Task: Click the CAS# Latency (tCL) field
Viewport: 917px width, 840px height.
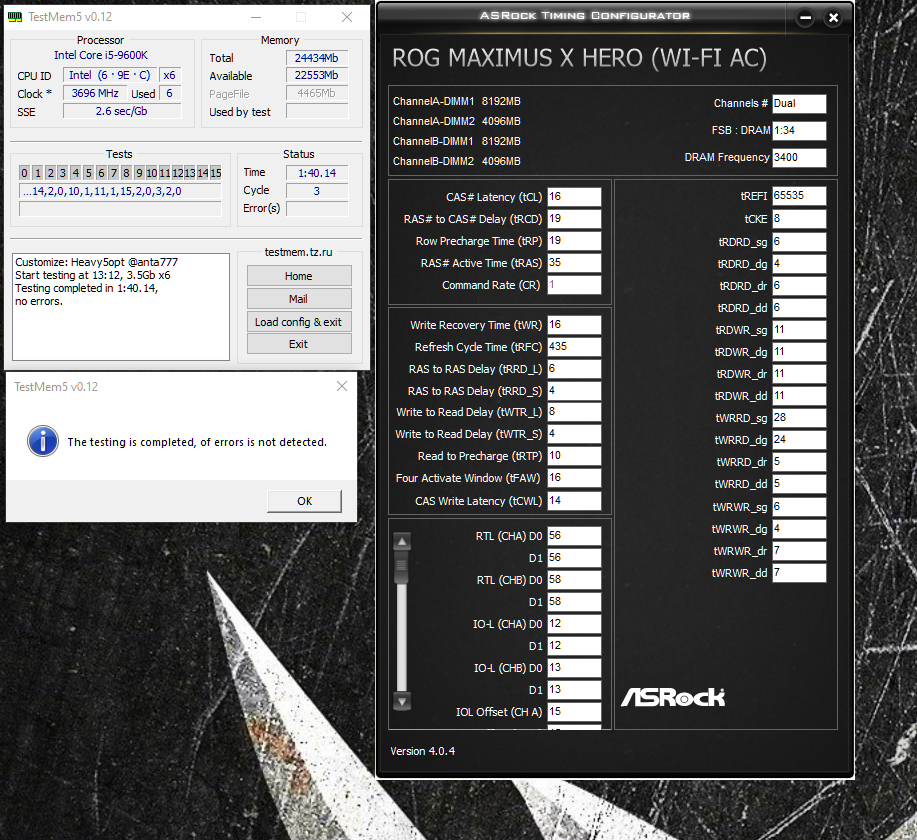Action: (574, 197)
